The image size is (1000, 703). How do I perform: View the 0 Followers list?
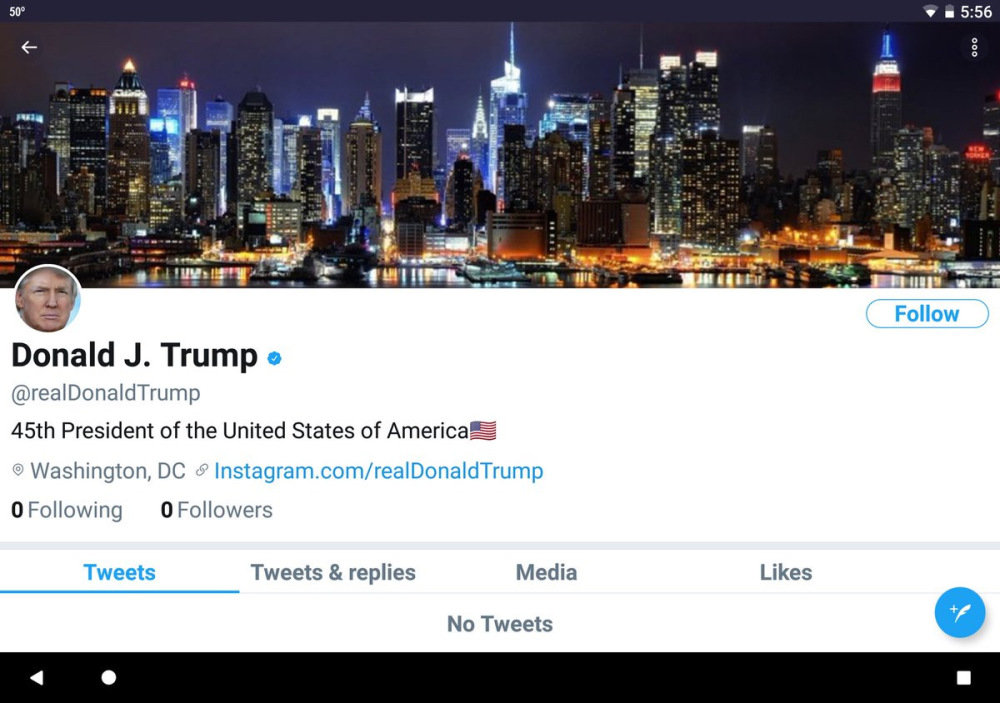[x=216, y=510]
